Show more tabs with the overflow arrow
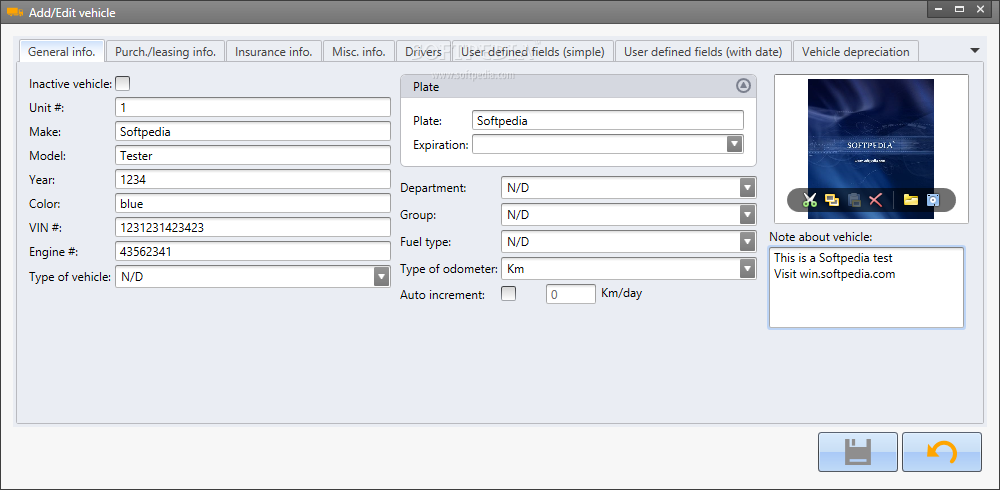1000x490 pixels. [974, 50]
